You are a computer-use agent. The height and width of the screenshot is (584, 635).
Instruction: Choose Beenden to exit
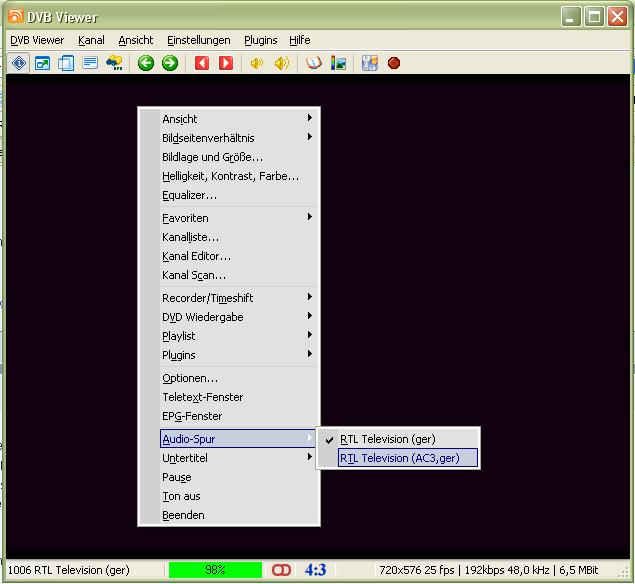pos(238,515)
